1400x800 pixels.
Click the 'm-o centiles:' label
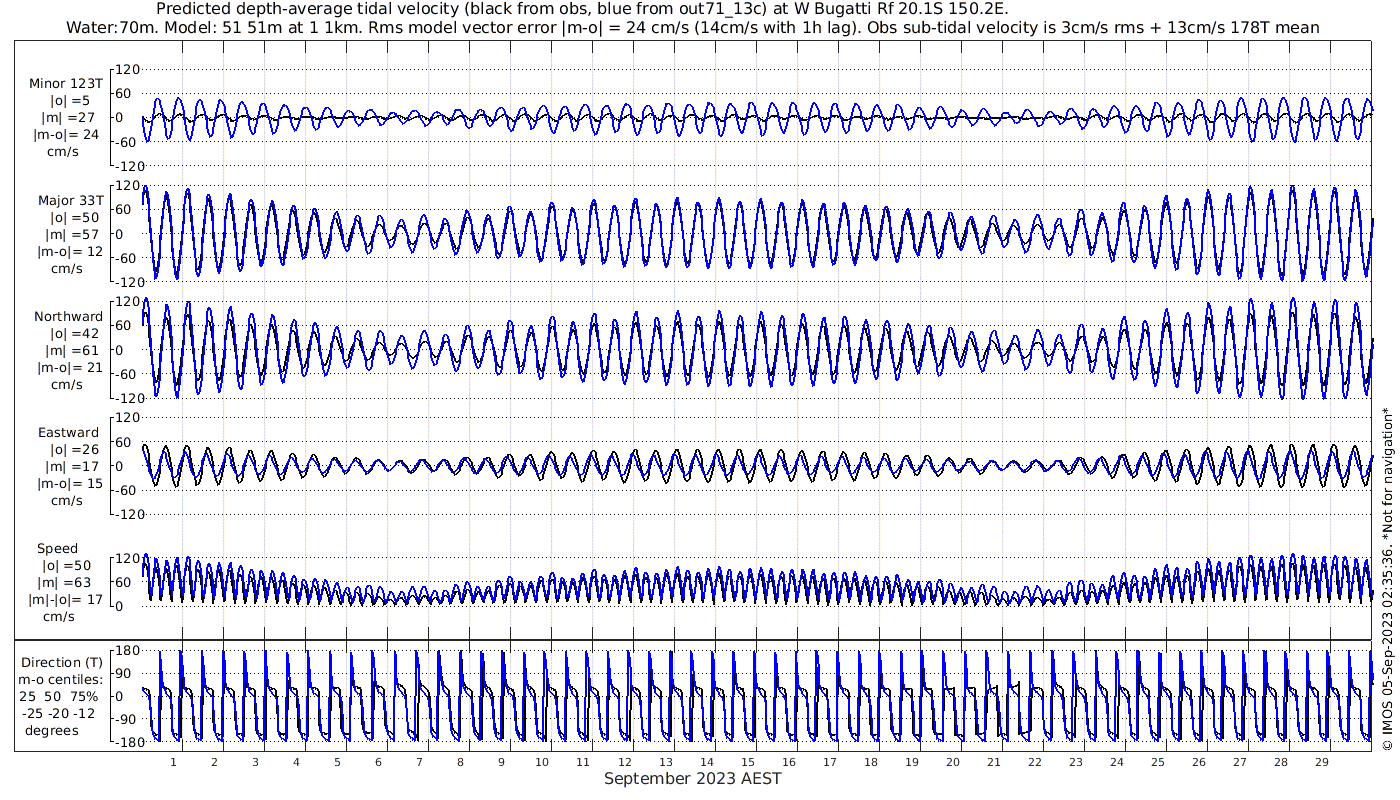point(61,679)
